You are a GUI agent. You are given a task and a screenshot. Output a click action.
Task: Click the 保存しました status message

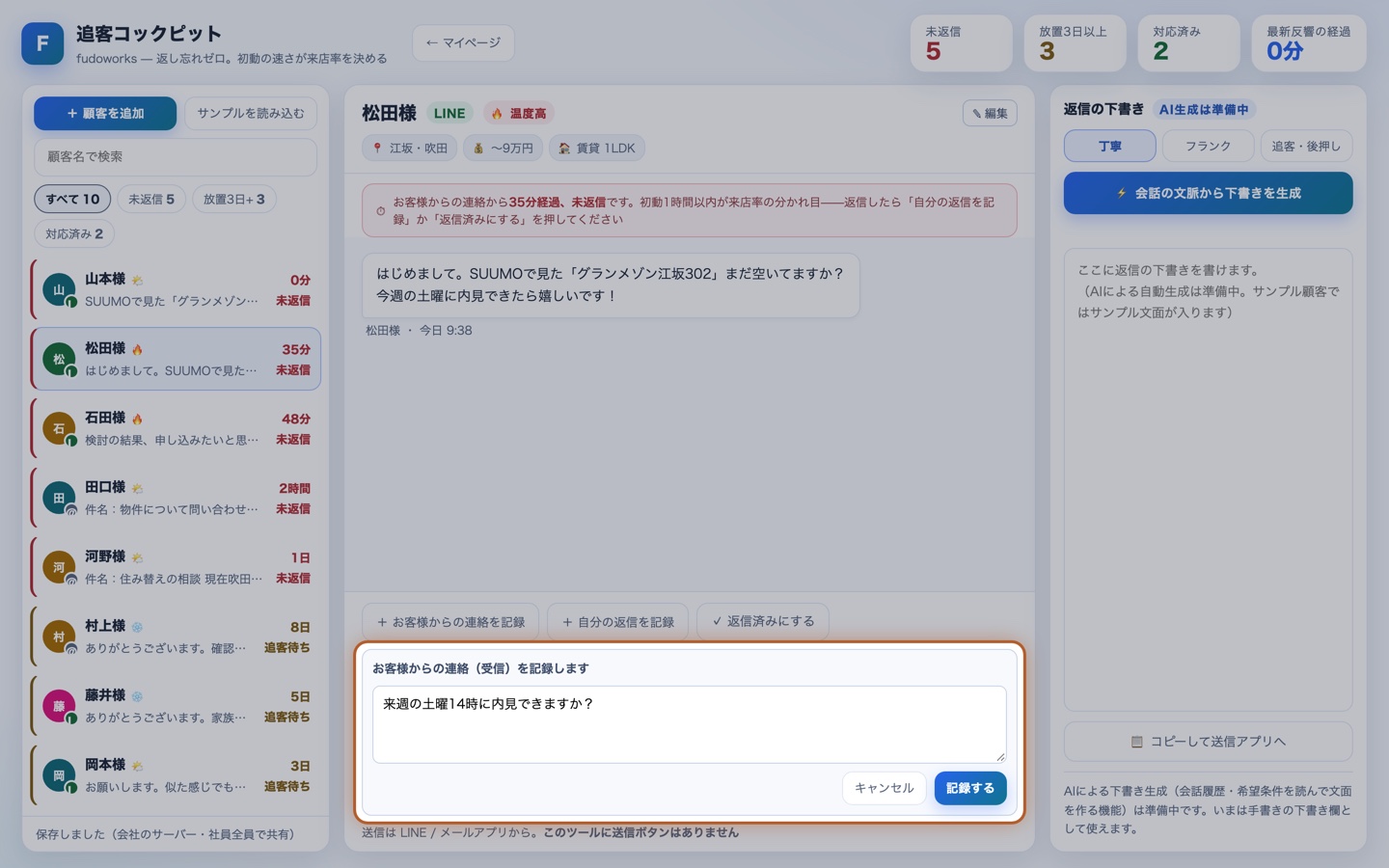(165, 834)
